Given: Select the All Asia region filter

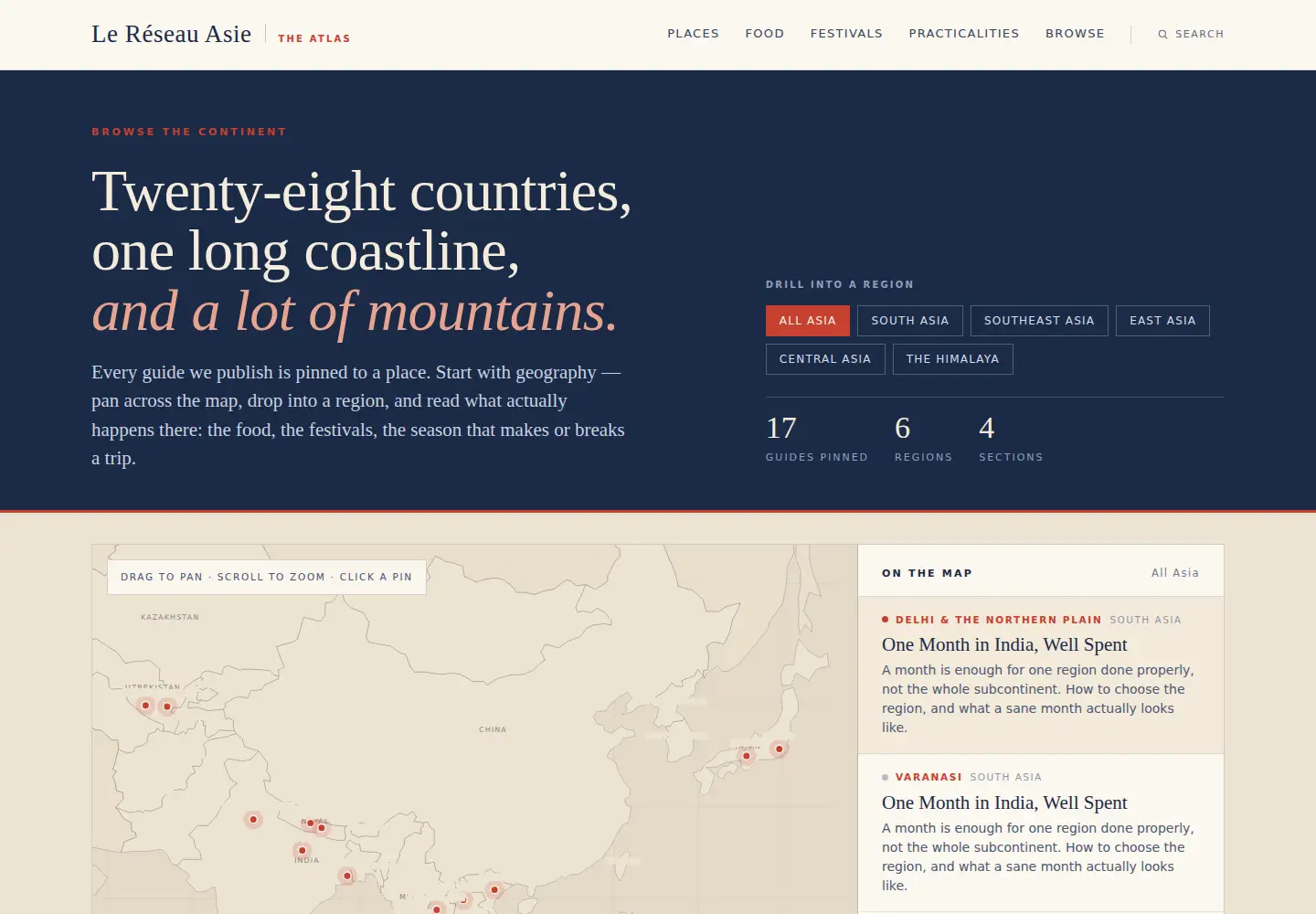Looking at the screenshot, I should pos(807,321).
